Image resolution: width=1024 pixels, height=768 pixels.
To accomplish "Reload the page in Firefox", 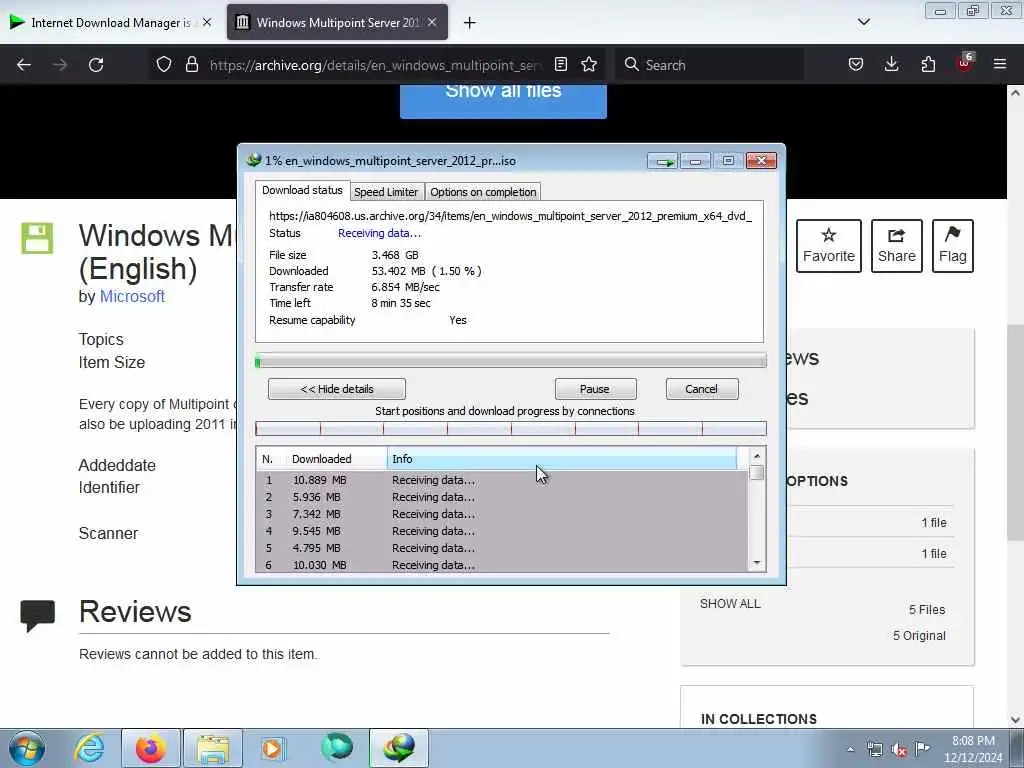I will click(x=96, y=65).
